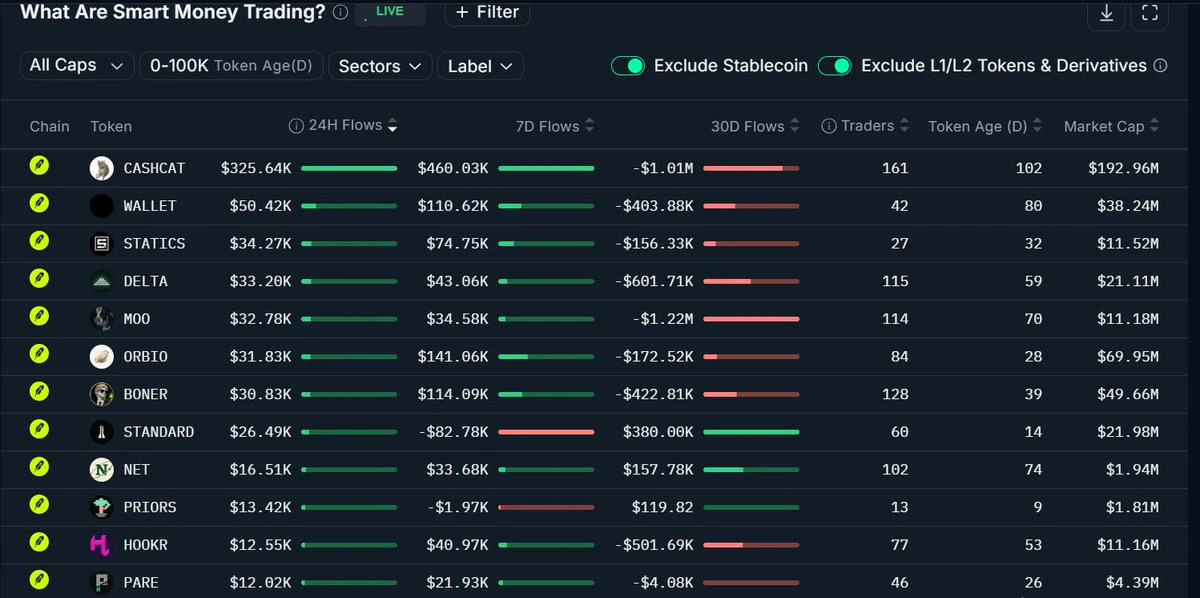Toggle Exclude L1/L2 Tokens & Derivatives switch
Screen dimensions: 1200x598
835,66
